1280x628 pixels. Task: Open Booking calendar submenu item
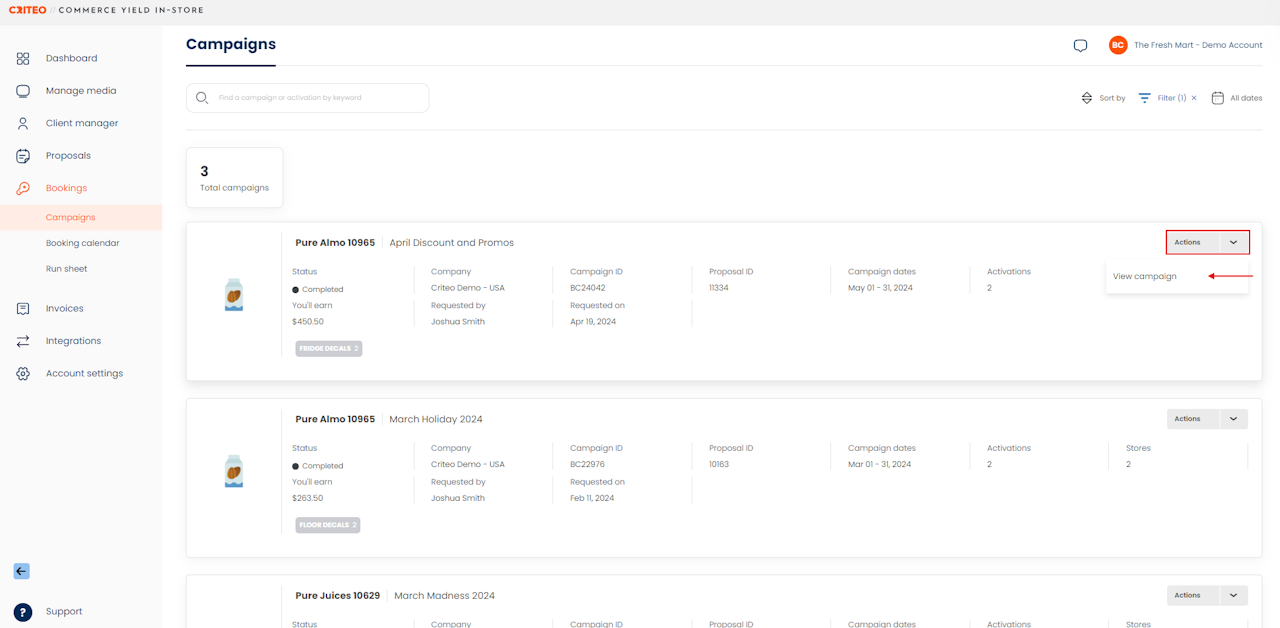point(82,243)
